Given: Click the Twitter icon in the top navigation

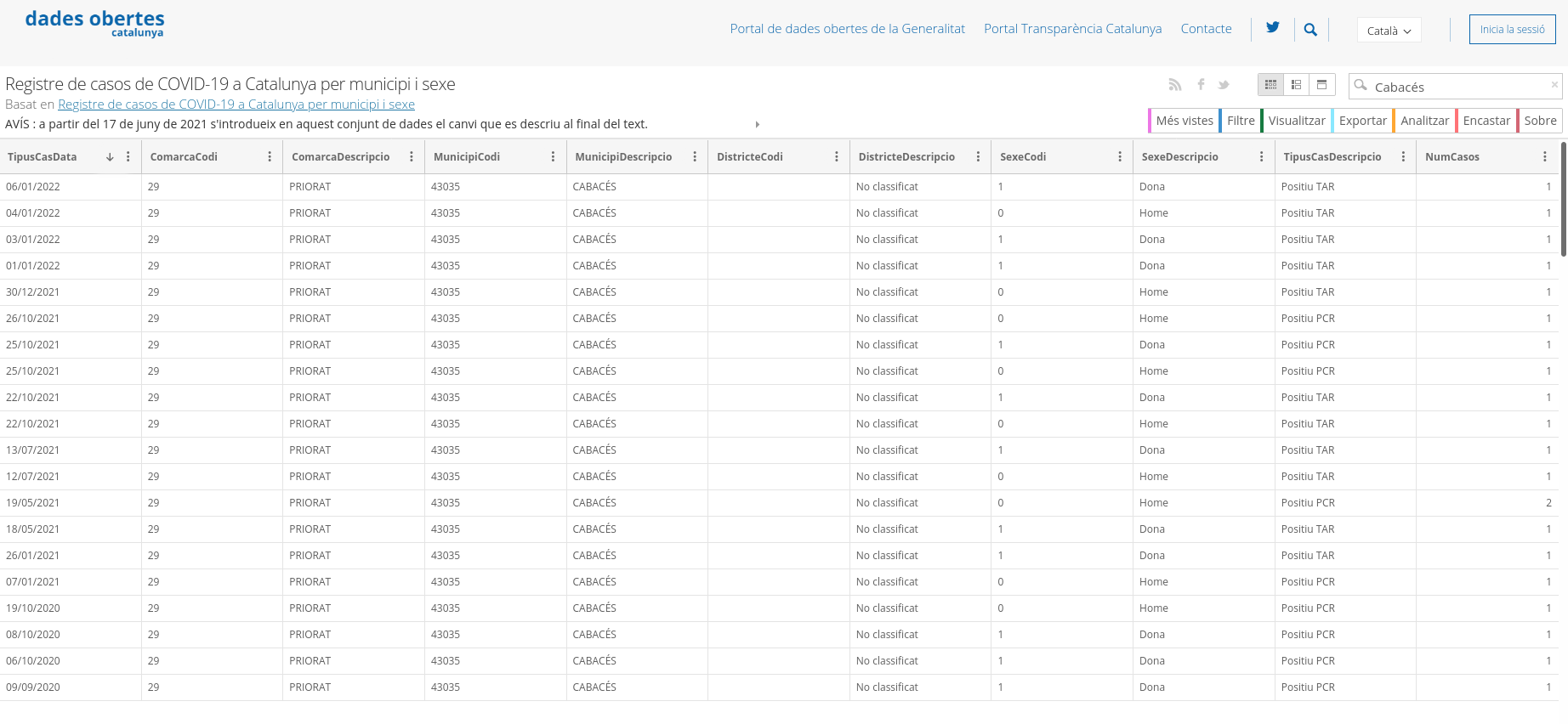Looking at the screenshot, I should pos(1272,28).
